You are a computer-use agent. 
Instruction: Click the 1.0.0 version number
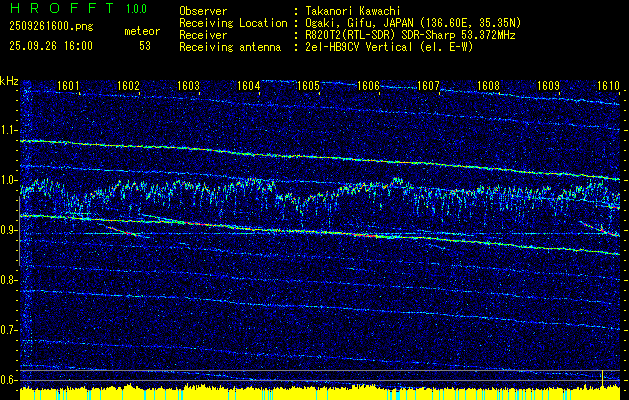(x=135, y=8)
